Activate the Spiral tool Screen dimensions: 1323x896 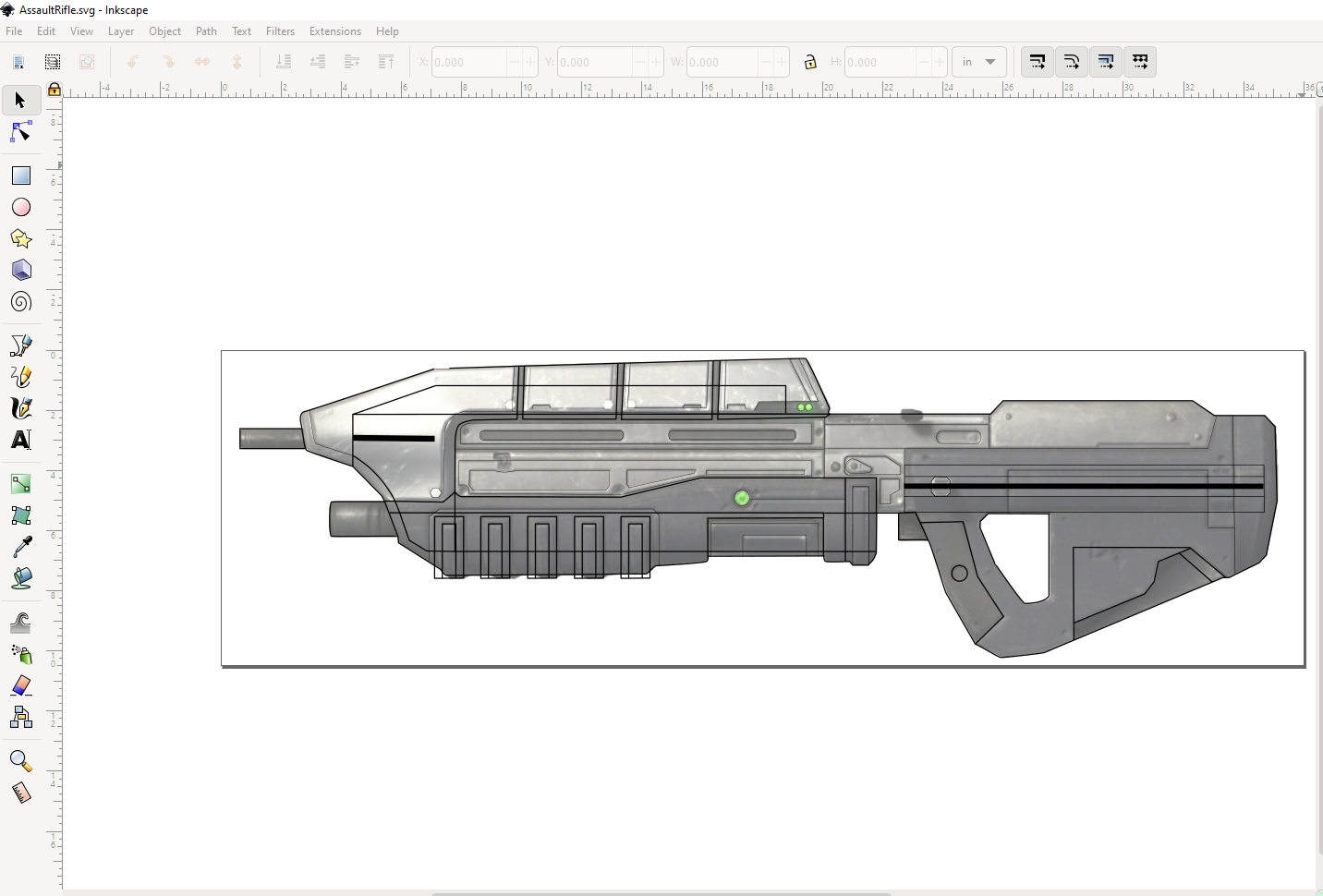[21, 302]
